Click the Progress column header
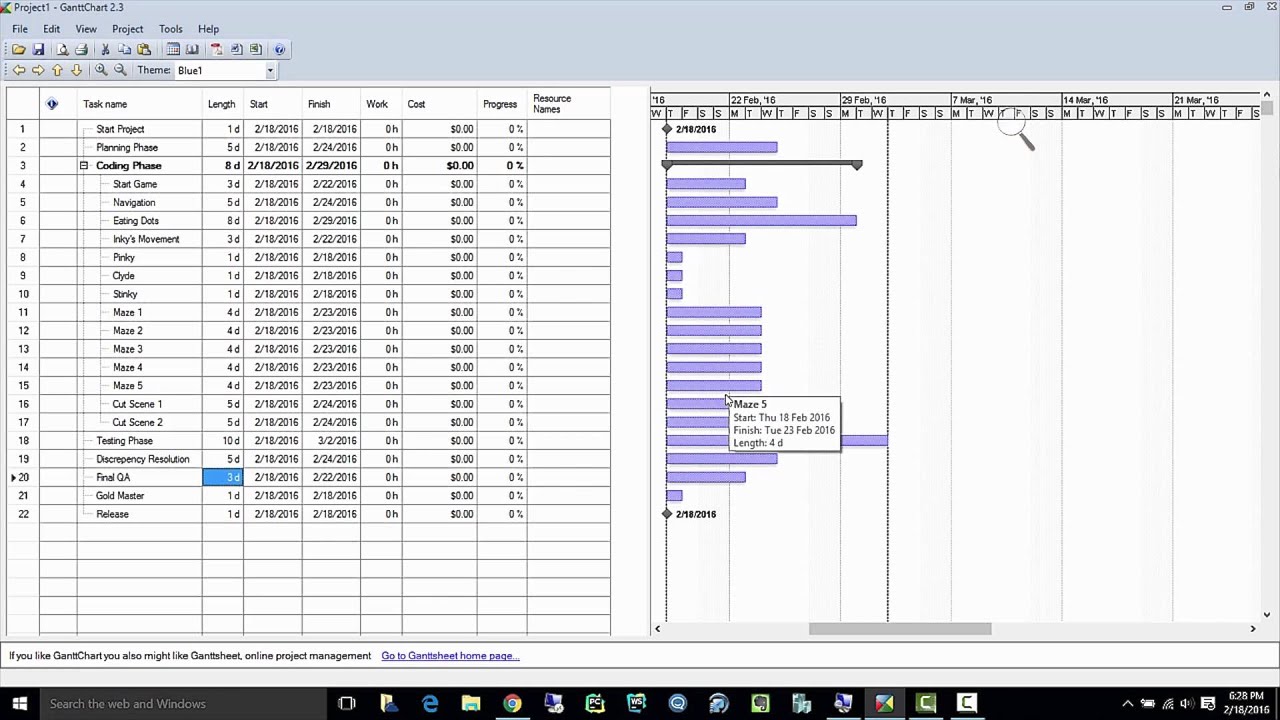This screenshot has width=1280, height=720. coord(500,104)
